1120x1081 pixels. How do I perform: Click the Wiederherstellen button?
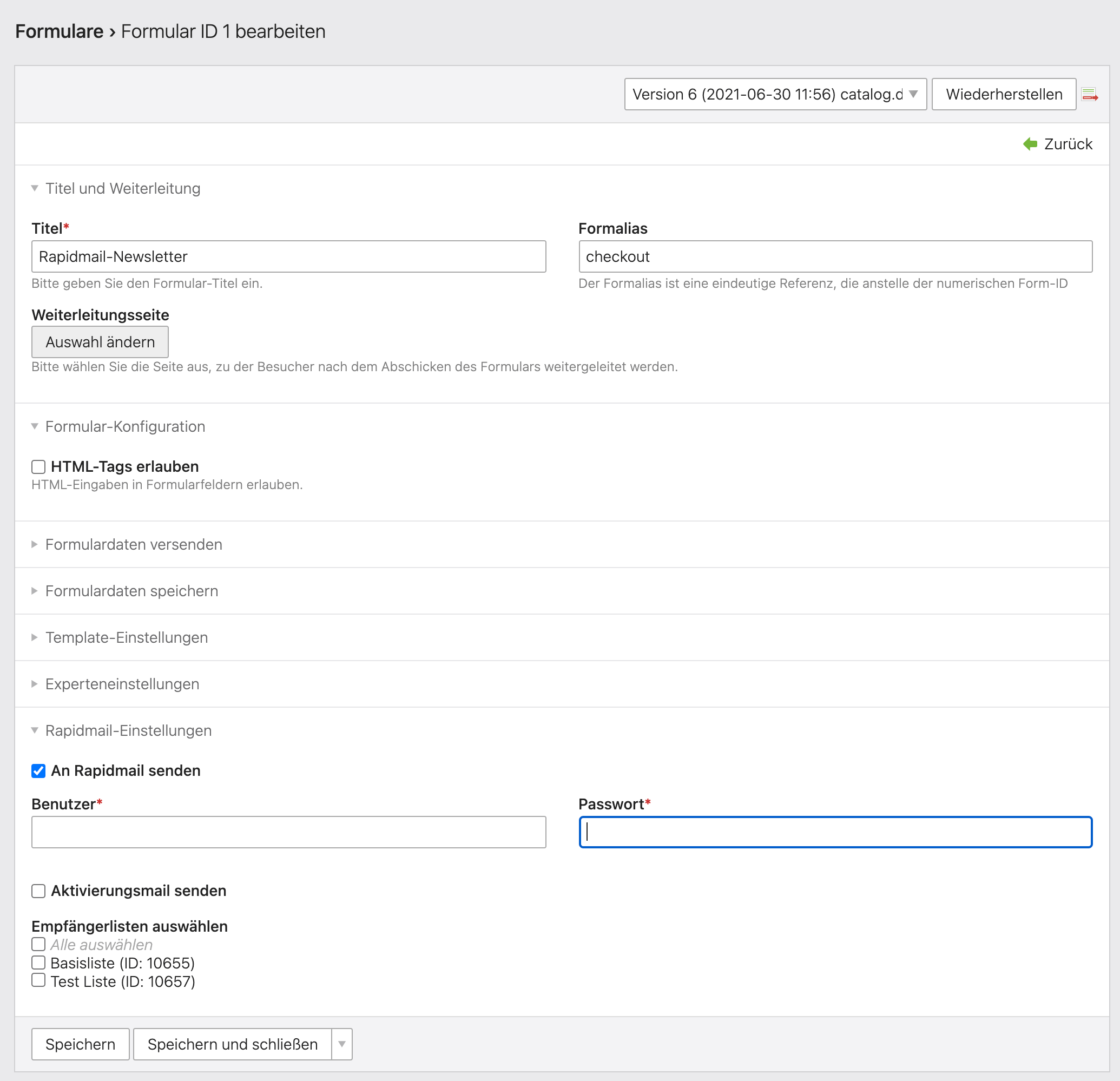click(1004, 94)
